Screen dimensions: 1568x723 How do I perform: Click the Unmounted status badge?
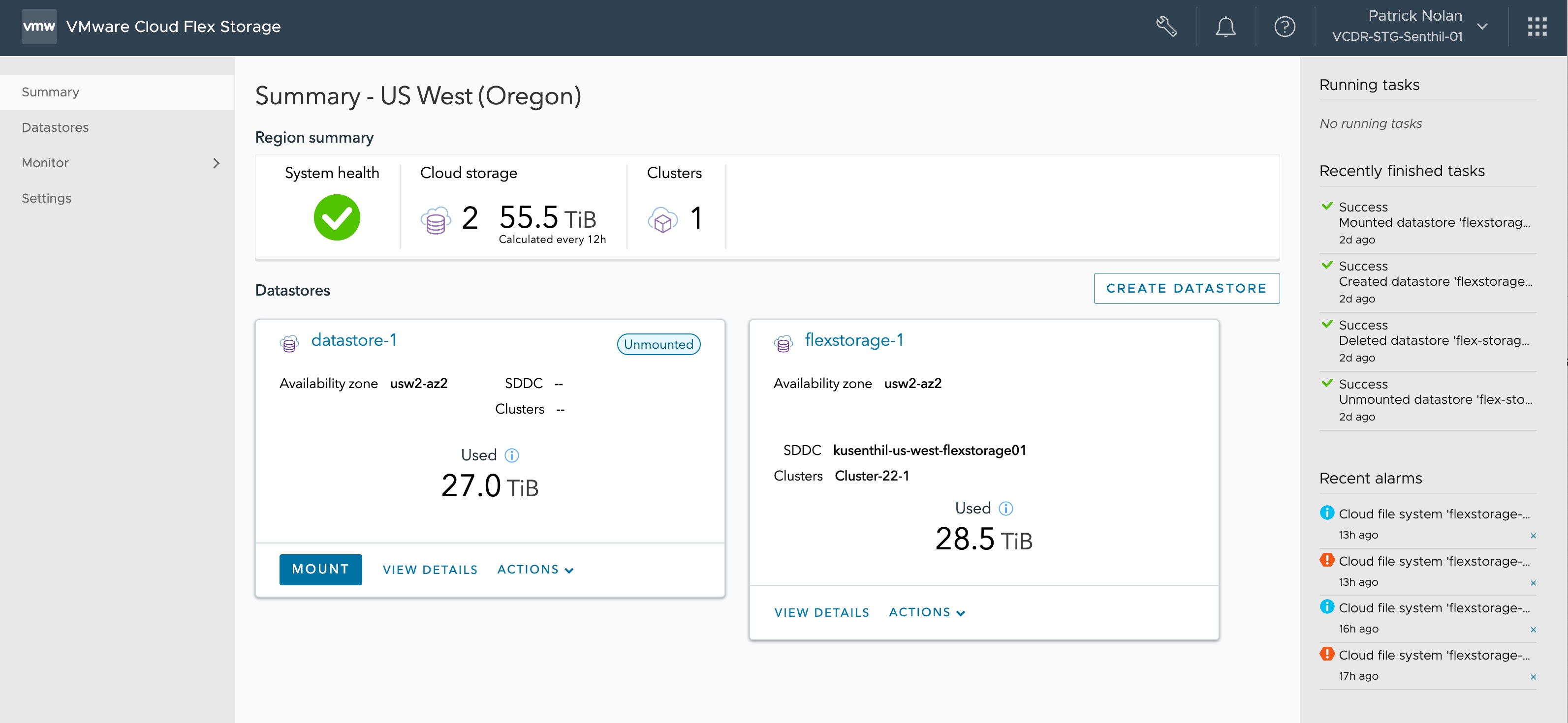(x=658, y=344)
